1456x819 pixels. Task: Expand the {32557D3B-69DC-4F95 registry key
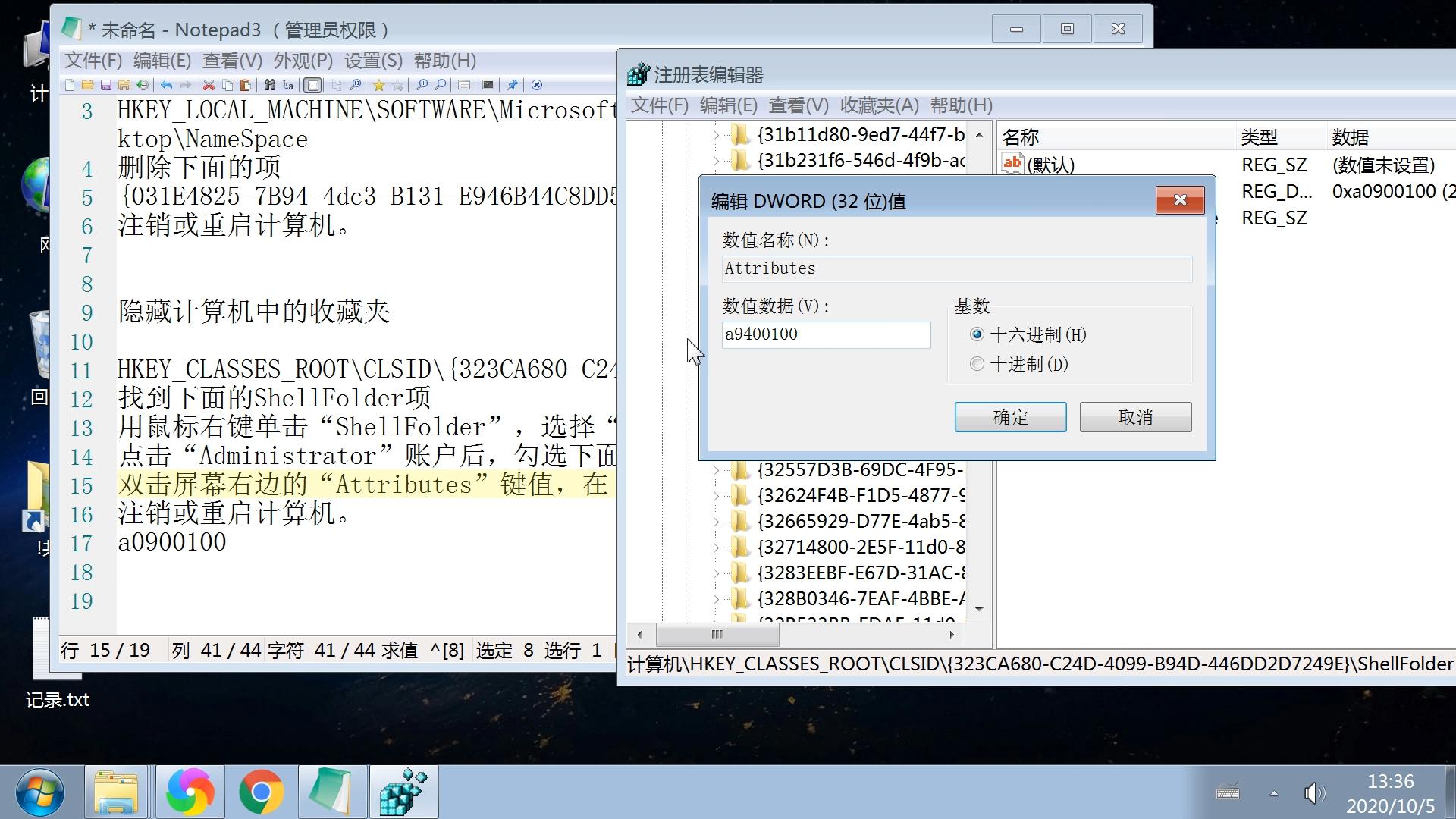click(x=716, y=469)
